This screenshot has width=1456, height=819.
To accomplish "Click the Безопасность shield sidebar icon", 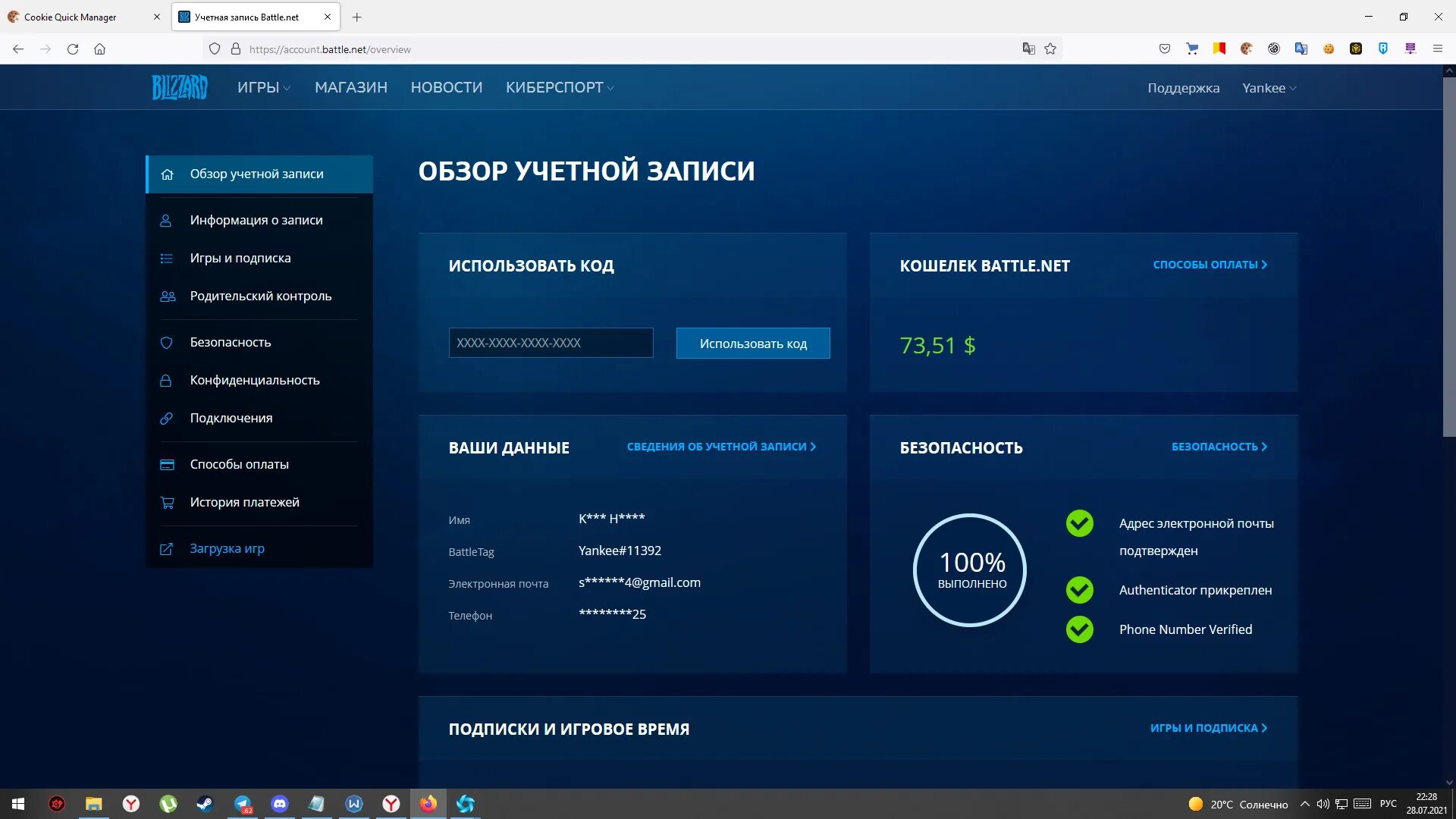I will 165,341.
